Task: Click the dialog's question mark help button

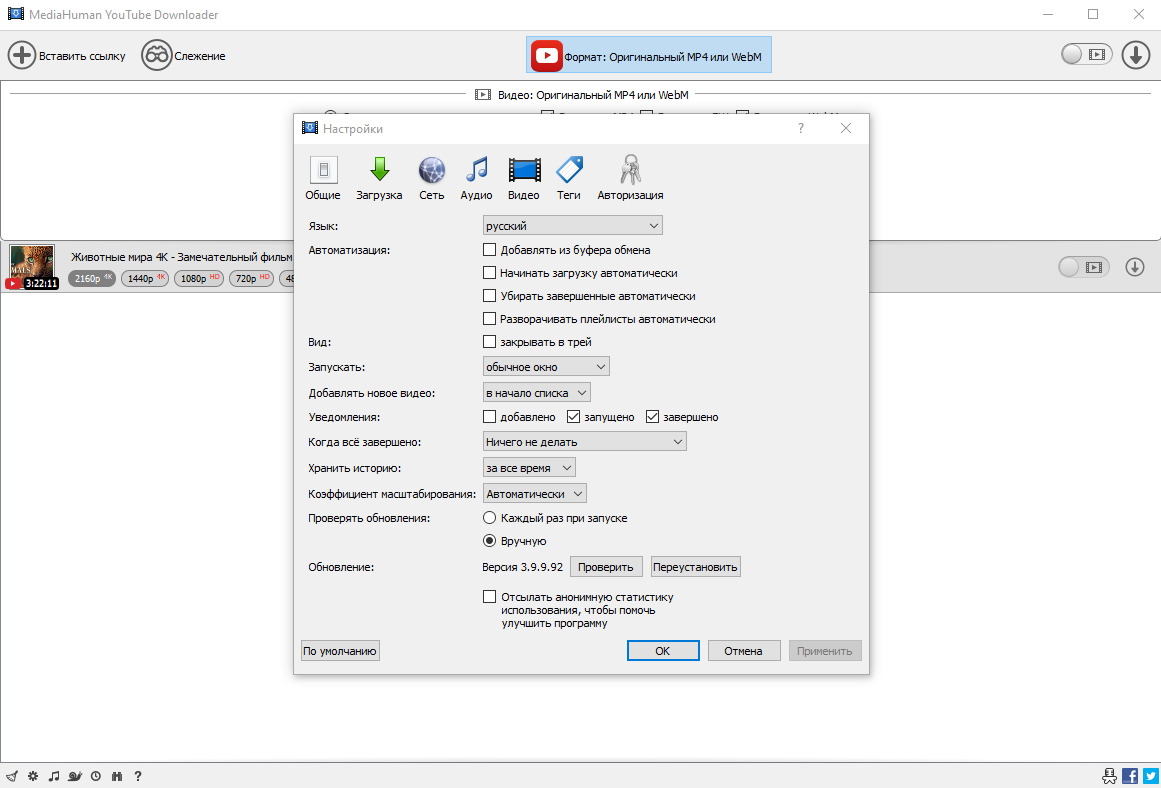Action: point(800,128)
